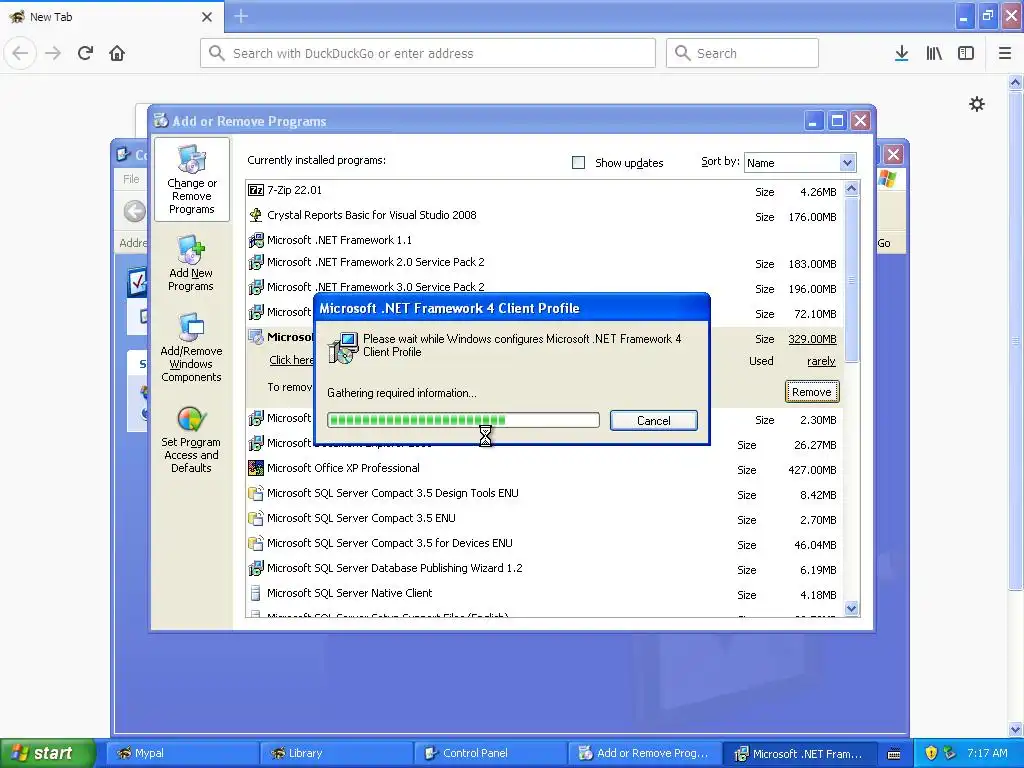The height and width of the screenshot is (768, 1024).
Task: Open Add/Remove Windows Components
Action: (x=191, y=347)
